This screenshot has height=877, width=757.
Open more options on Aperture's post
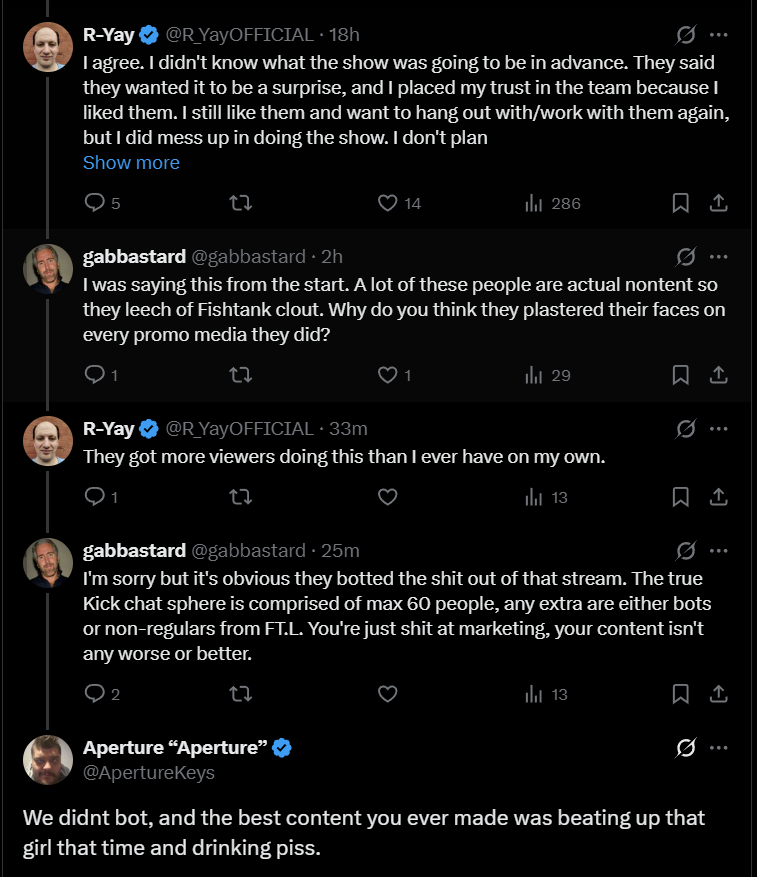click(x=718, y=748)
